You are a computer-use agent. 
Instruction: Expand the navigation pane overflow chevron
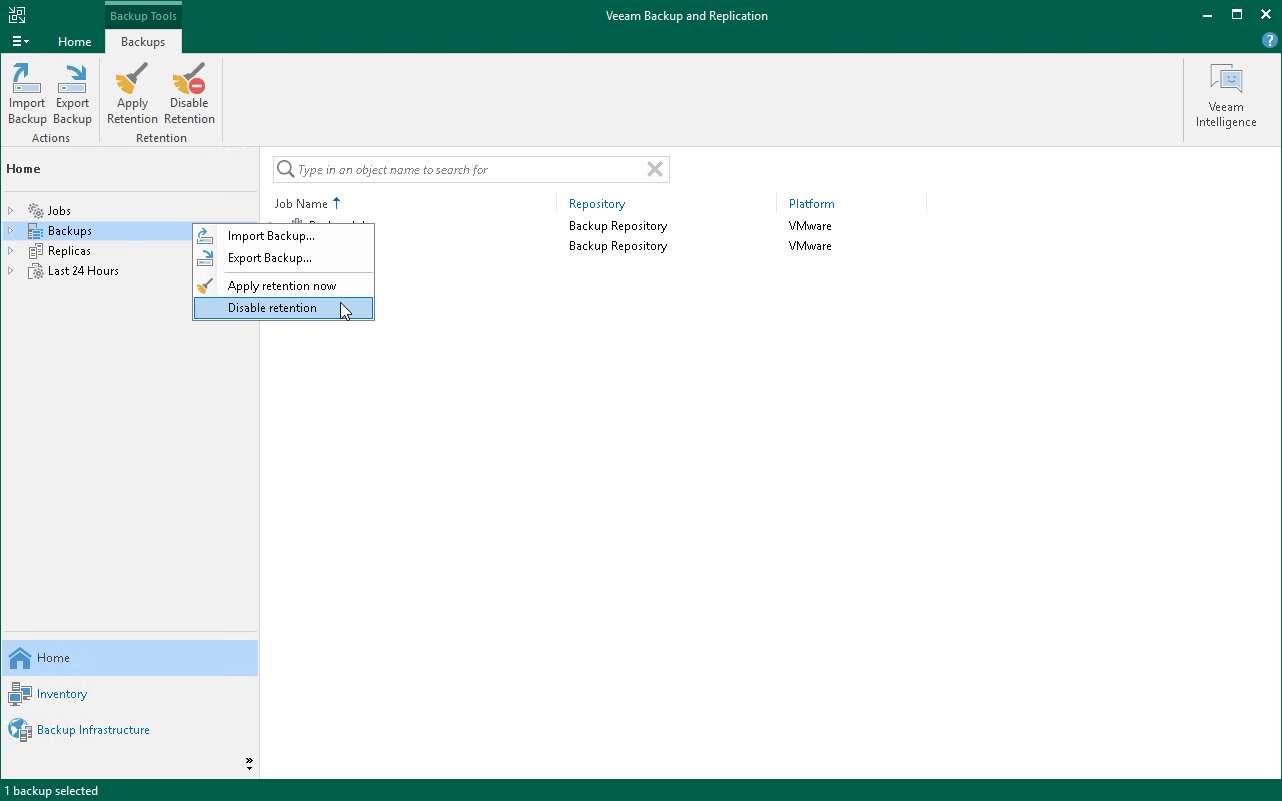pos(249,764)
